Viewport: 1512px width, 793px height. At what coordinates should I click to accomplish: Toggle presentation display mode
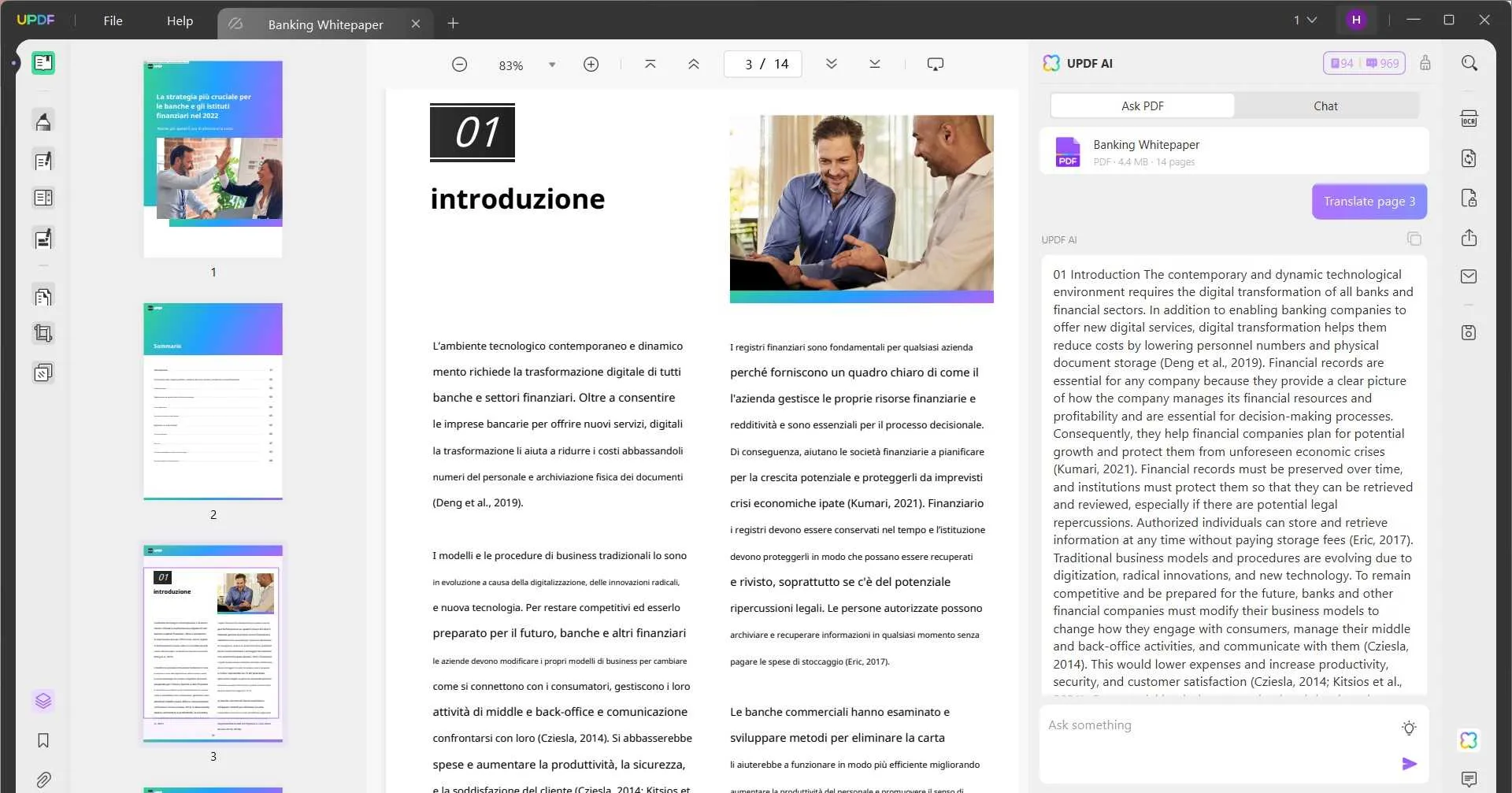[936, 64]
